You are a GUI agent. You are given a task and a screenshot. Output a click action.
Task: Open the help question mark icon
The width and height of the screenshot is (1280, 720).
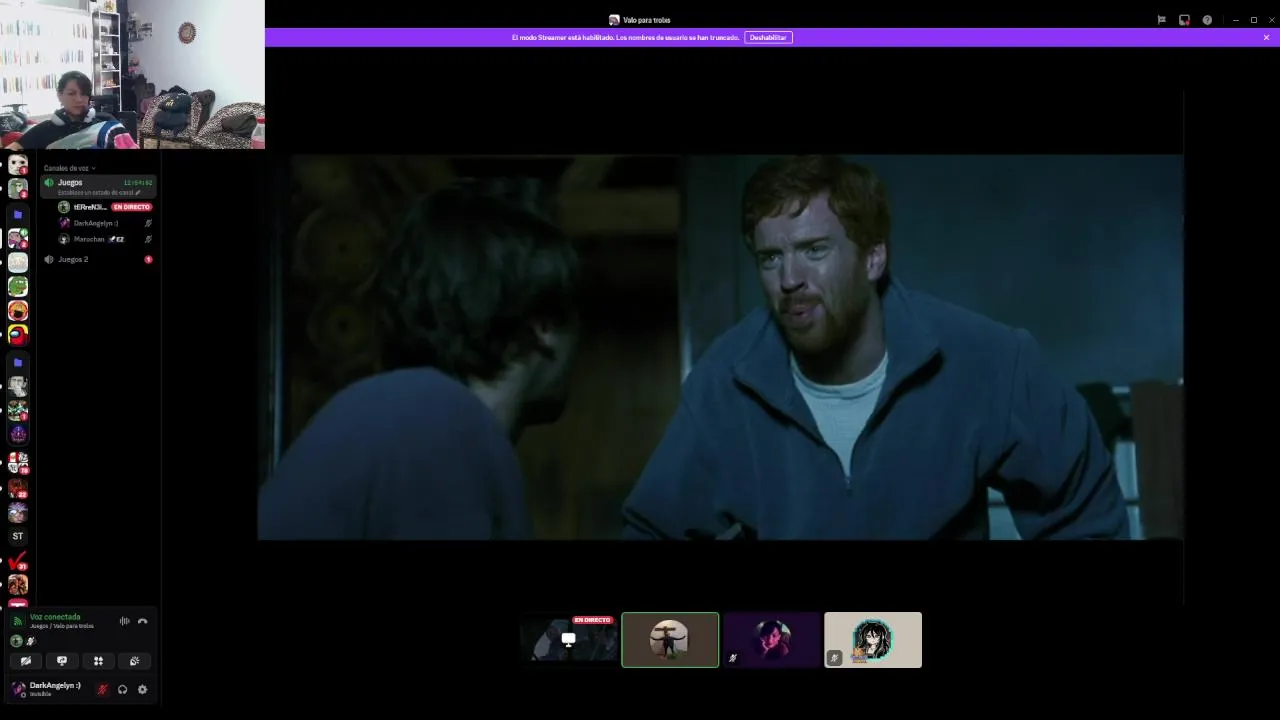[1207, 20]
